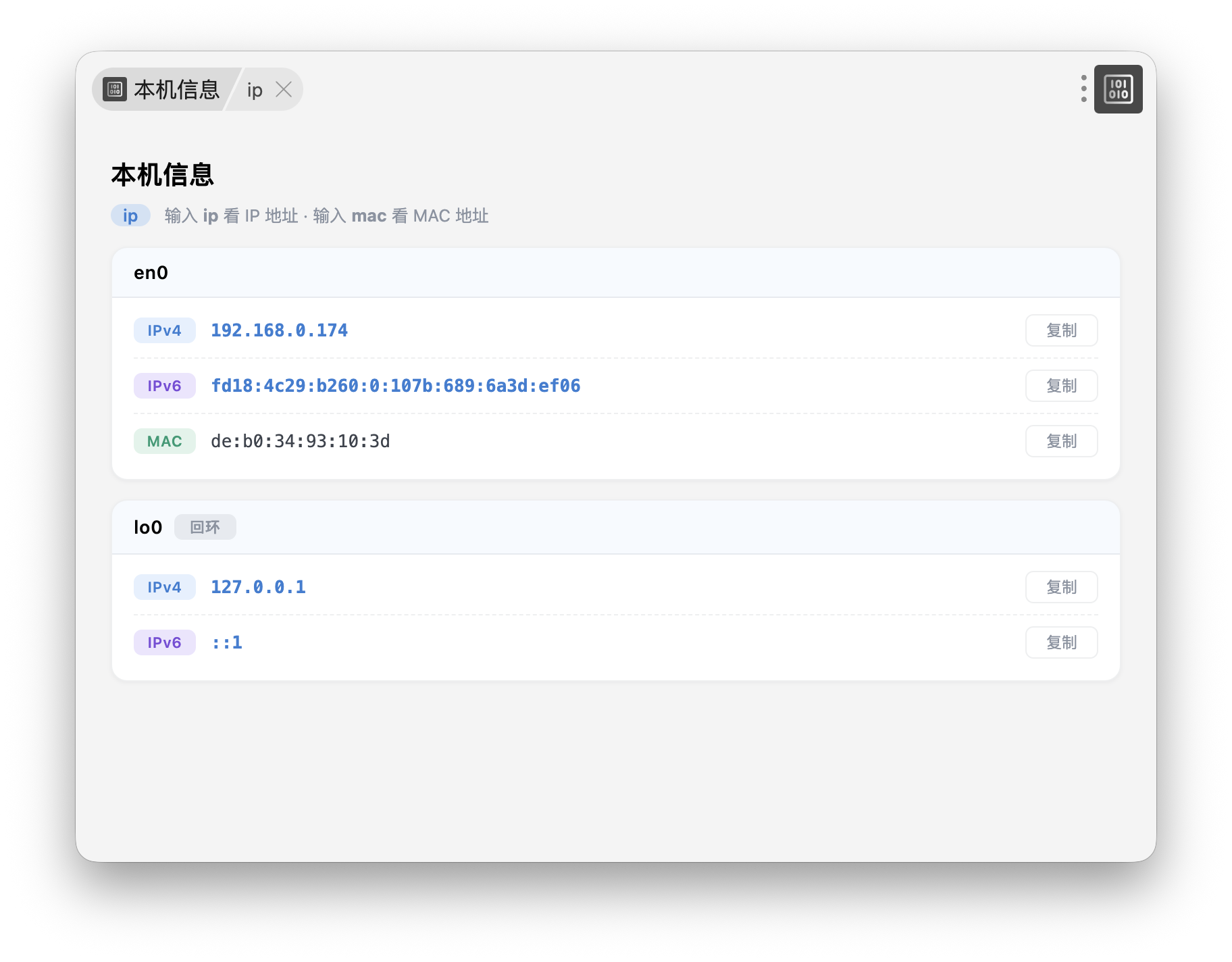Click the blue ip keyword badge
The image size is (1232, 962).
[130, 216]
